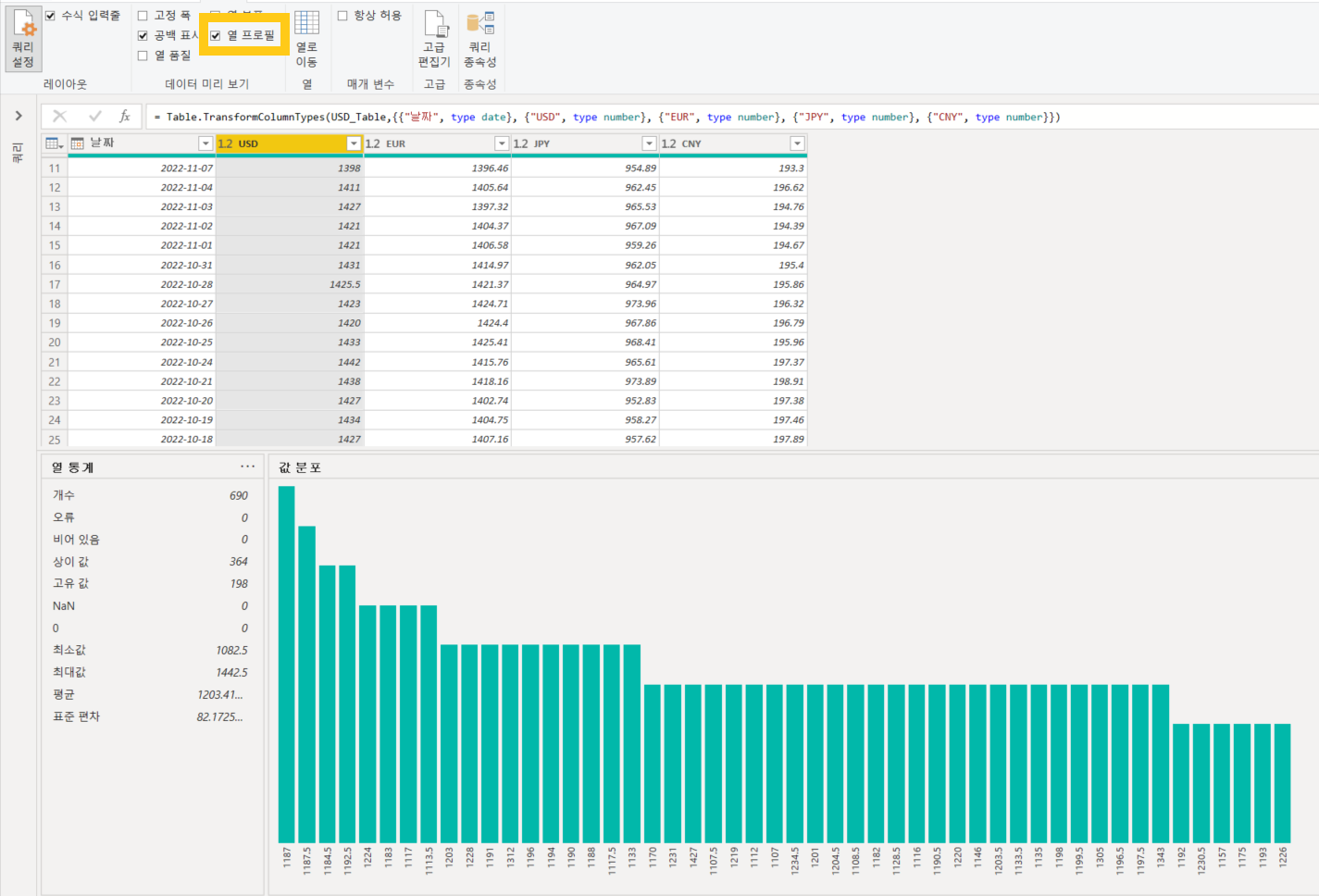
Task: Click the 개수 statistic value 690
Action: pos(239,495)
